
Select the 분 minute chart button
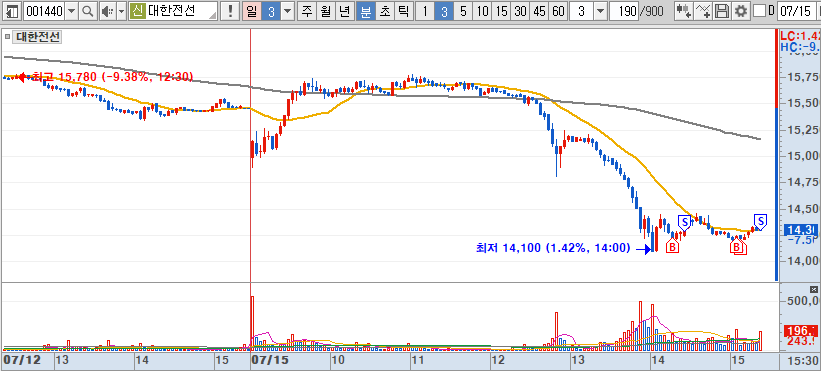pyautogui.click(x=365, y=11)
